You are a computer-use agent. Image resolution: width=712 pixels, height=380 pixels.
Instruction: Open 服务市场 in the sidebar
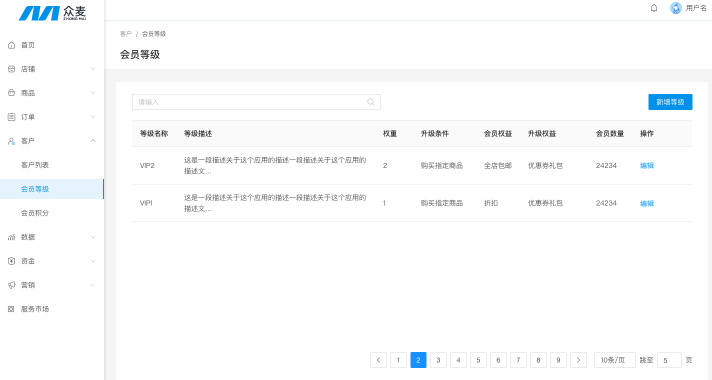[x=35, y=309]
